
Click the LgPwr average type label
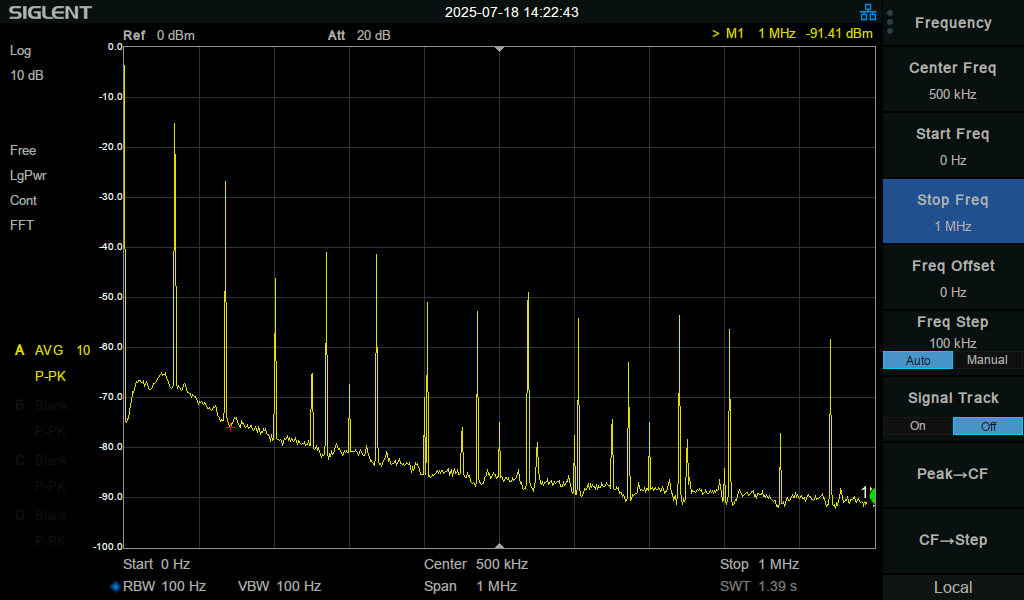coord(28,176)
